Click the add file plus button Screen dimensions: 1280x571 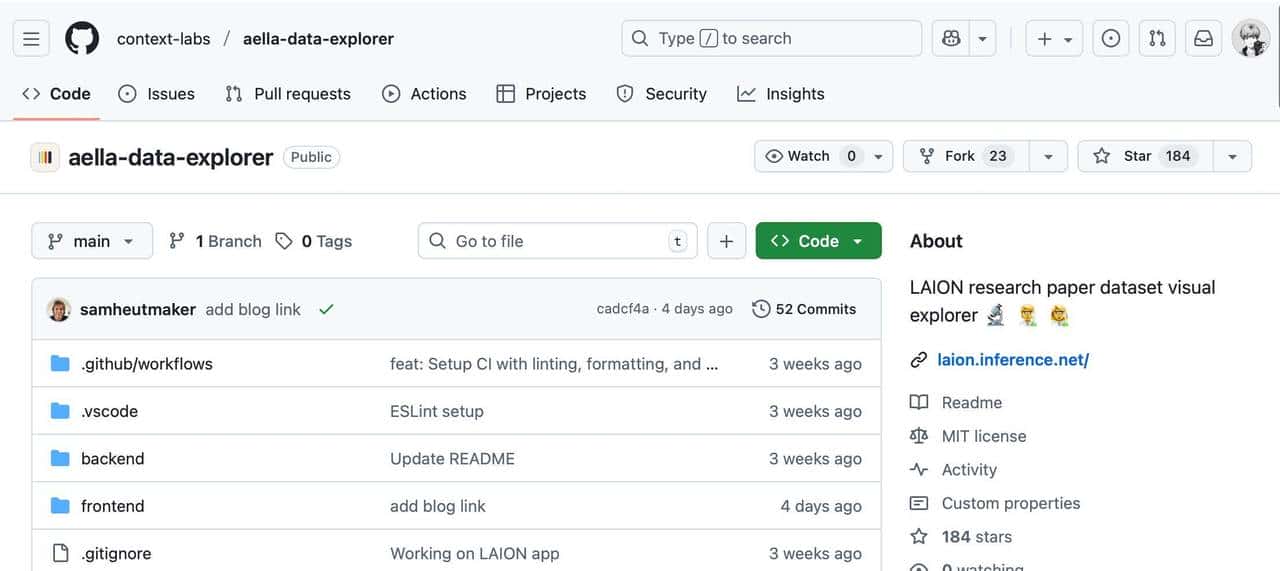pyautogui.click(x=726, y=241)
